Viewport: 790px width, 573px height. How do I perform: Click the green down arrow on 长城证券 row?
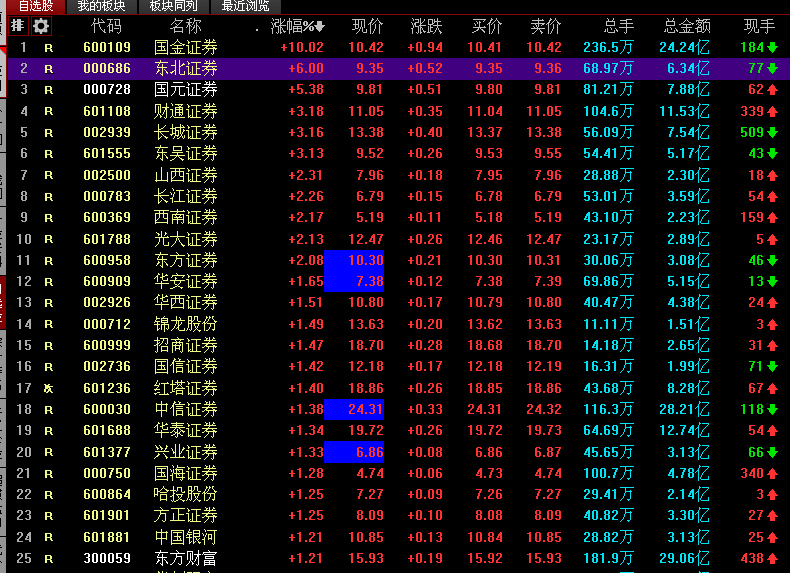tap(773, 133)
